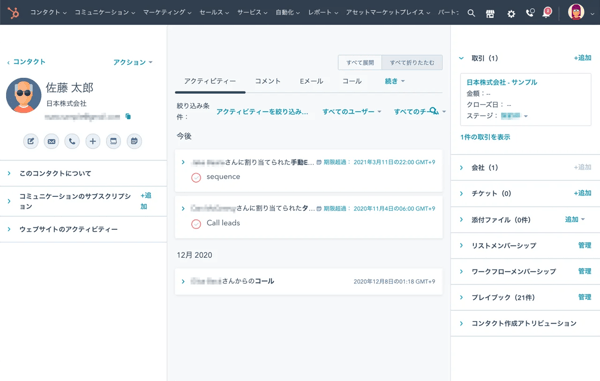Expand the プレイブック (21件) section
This screenshot has height=381, width=600.
(461, 298)
